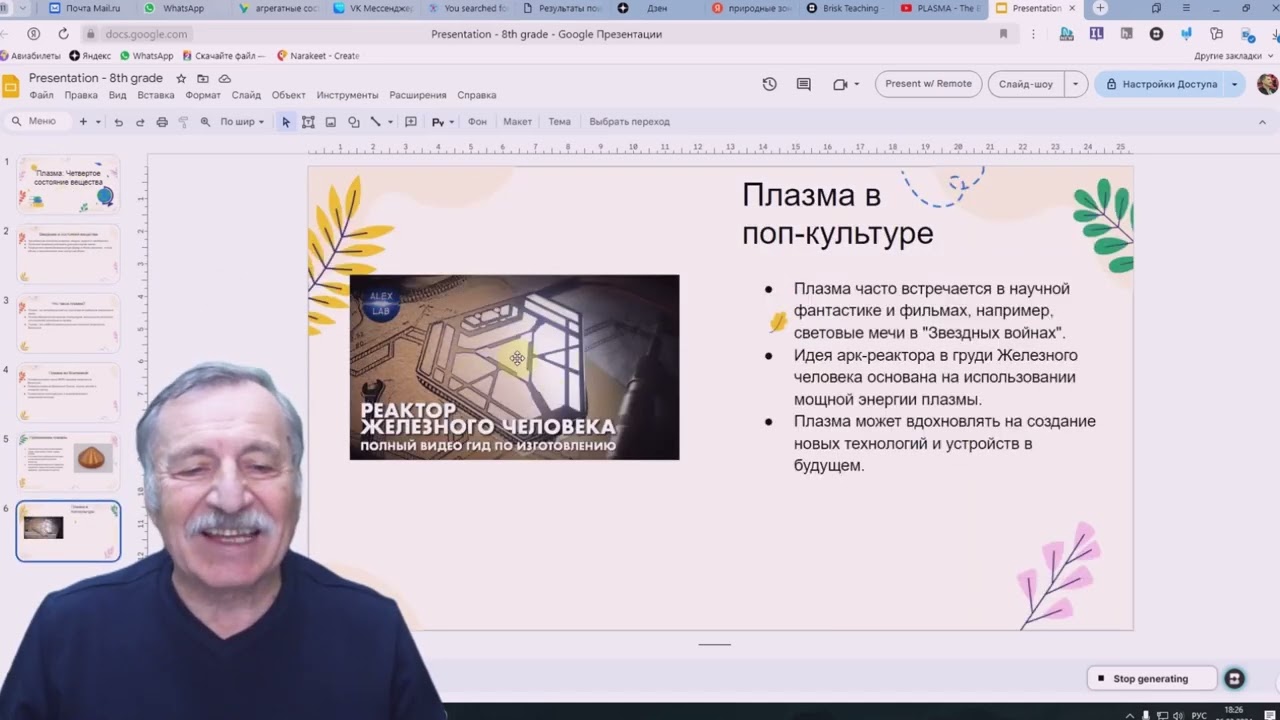Open the Расширения menu
The width and height of the screenshot is (1280, 720).
pyautogui.click(x=418, y=95)
